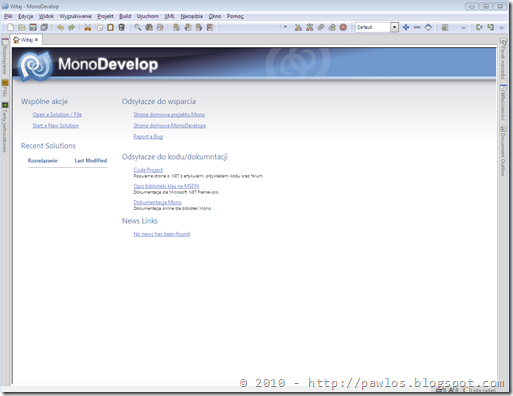The height and width of the screenshot is (396, 513).
Task: Click the second Build icon beside first
Action: [310, 27]
